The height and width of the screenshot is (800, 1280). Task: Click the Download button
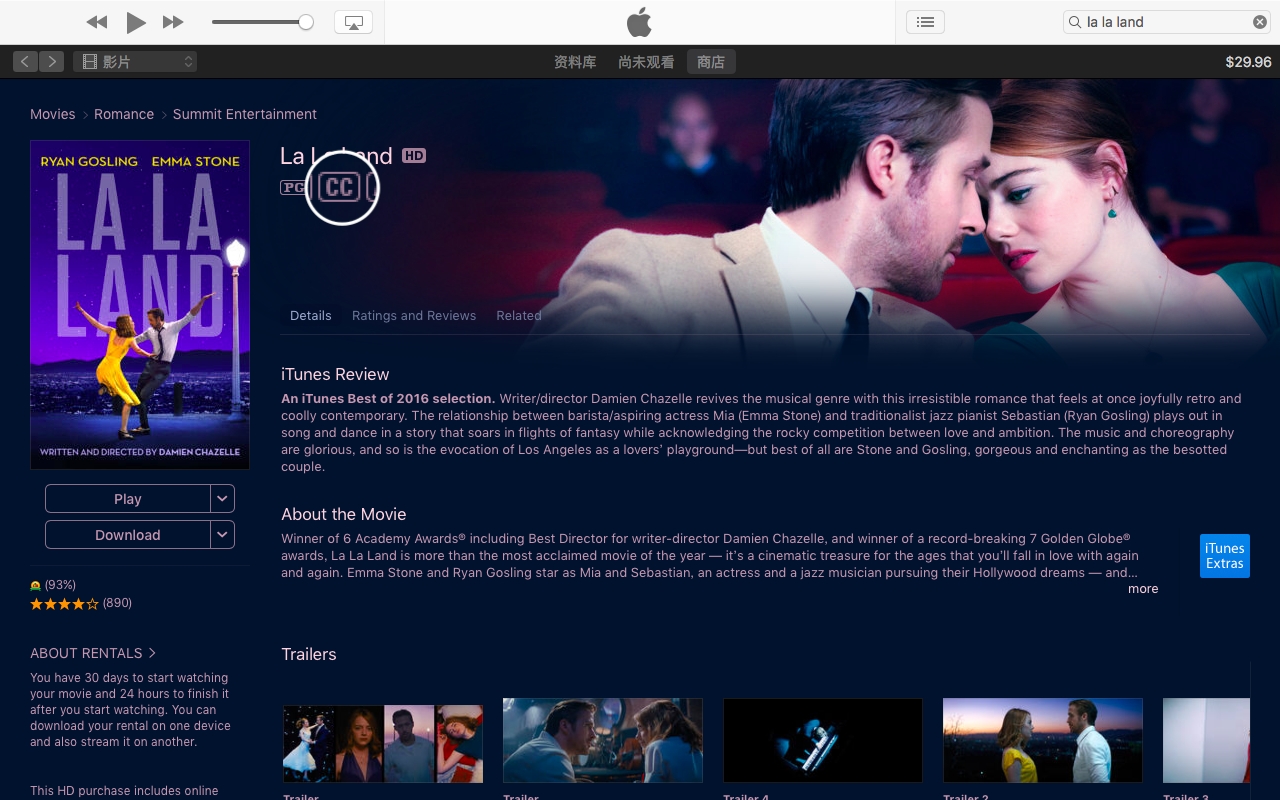click(128, 535)
